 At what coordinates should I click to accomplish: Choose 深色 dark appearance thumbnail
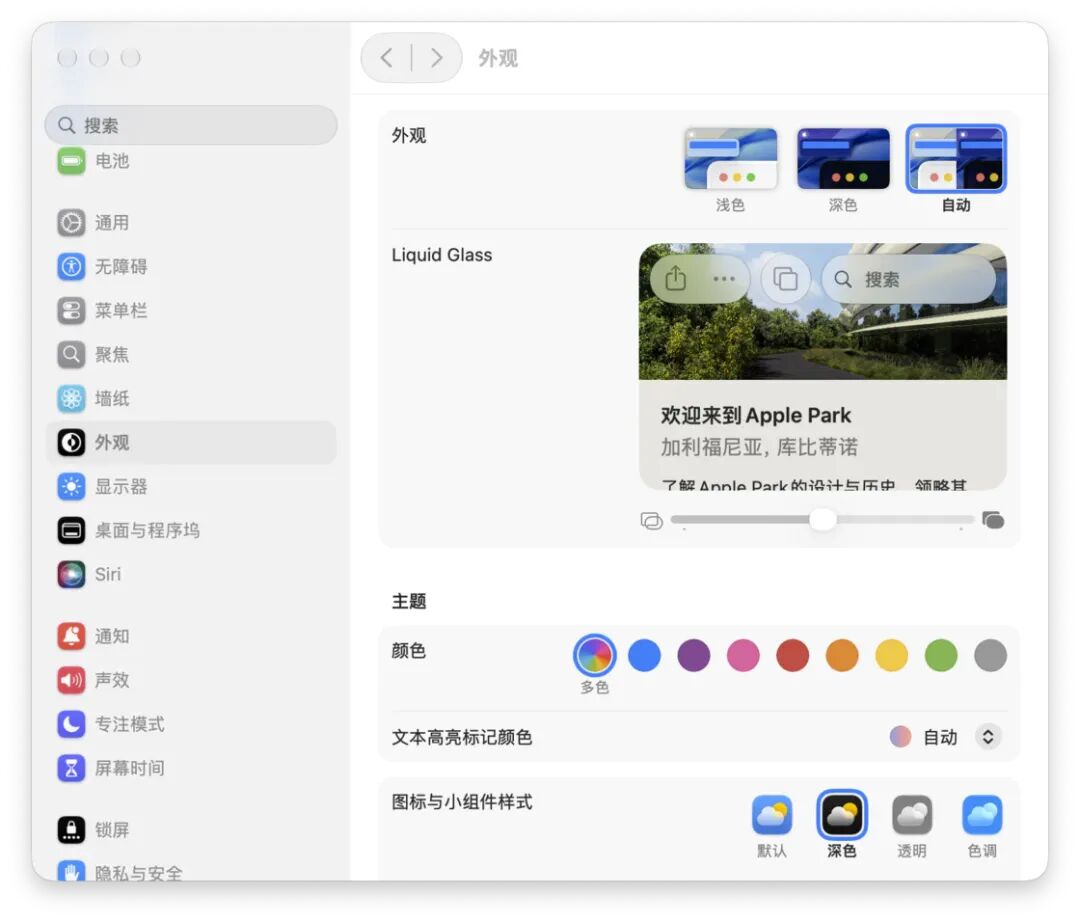(843, 159)
